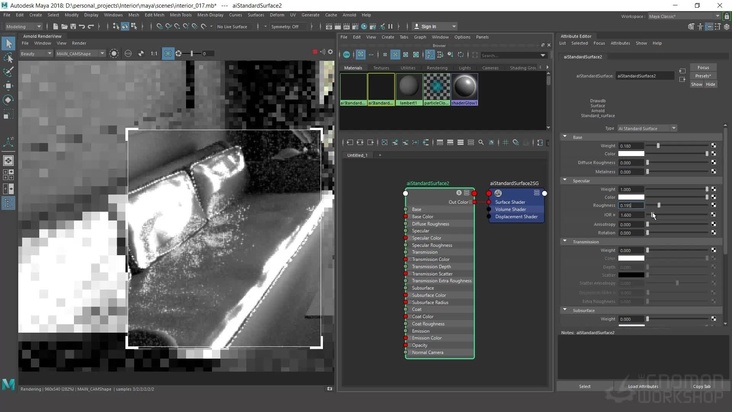Select the lambert1 material swatch
The height and width of the screenshot is (412, 732).
point(409,88)
